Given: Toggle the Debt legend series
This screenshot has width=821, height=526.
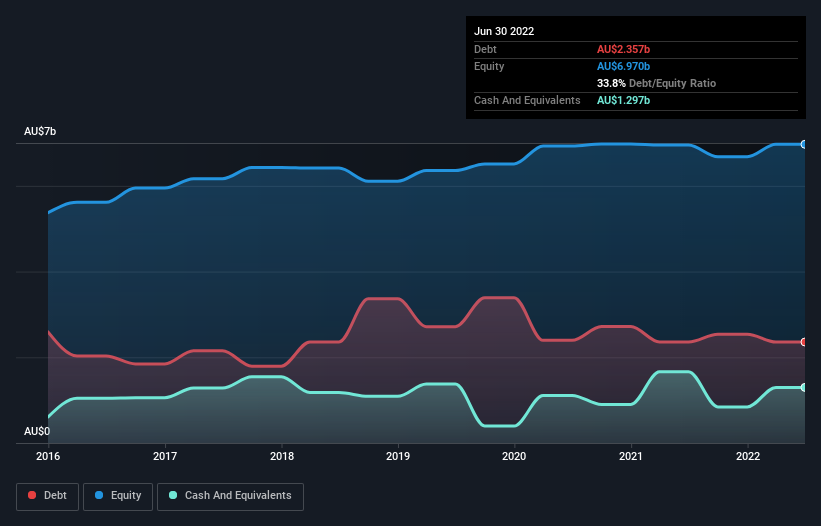Looking at the screenshot, I should click(48, 496).
